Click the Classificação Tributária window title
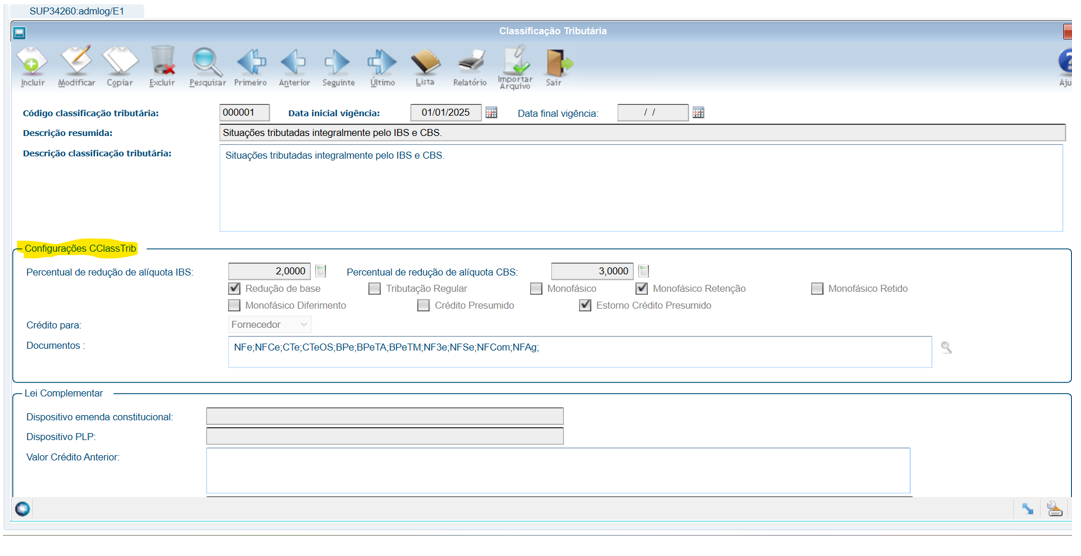The height and width of the screenshot is (556, 1081). (553, 31)
